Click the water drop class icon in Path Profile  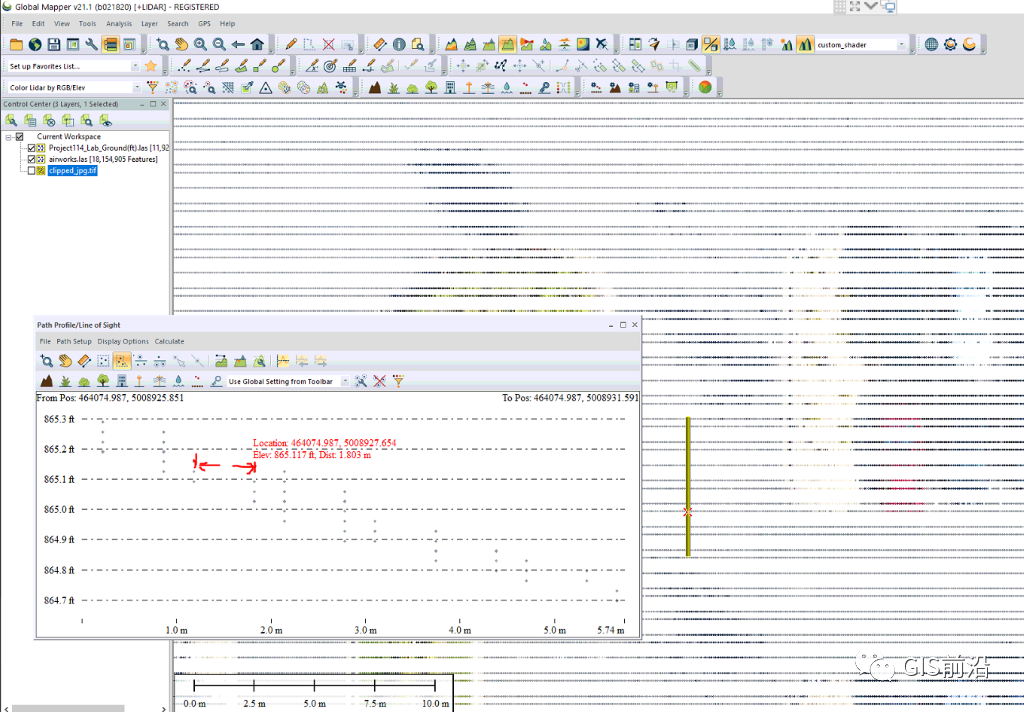pyautogui.click(x=178, y=381)
